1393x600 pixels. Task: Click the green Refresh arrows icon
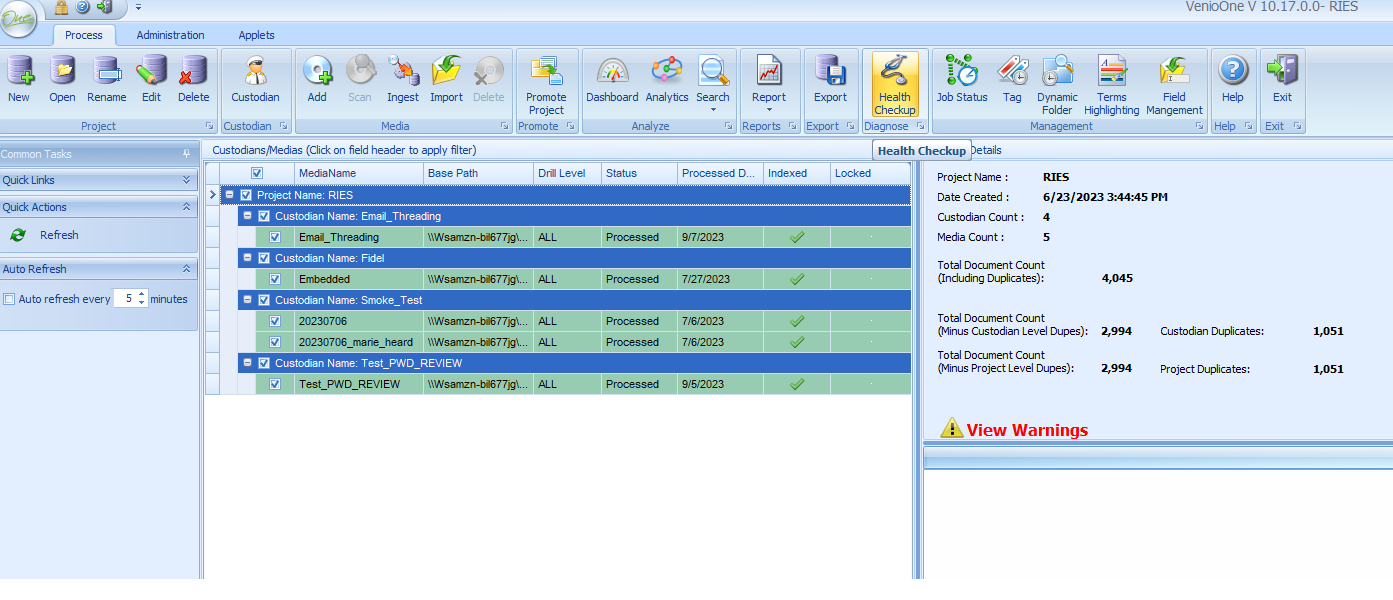pyautogui.click(x=18, y=235)
